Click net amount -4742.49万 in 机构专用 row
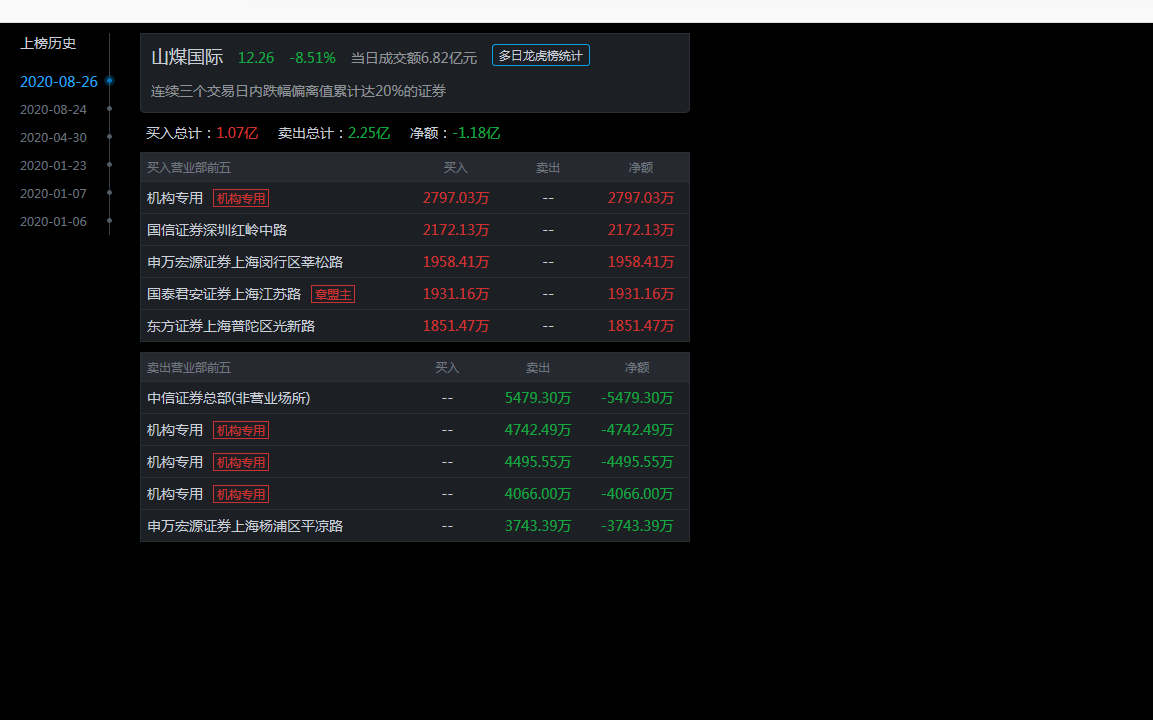This screenshot has height=720, width=1153. (x=637, y=430)
